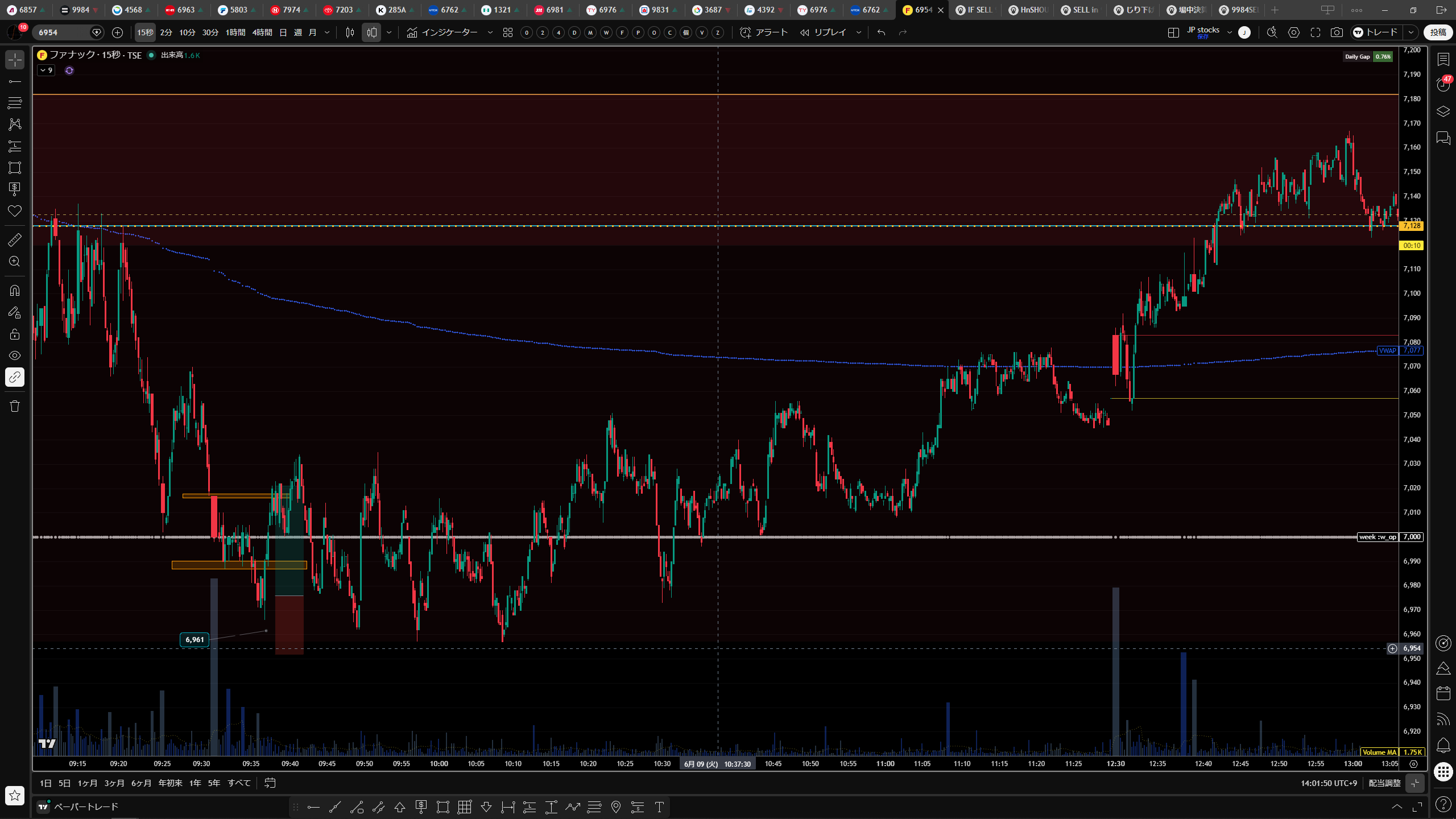Activate the zoom in tool
Viewport: 1456px width, 819px height.
tap(15, 262)
